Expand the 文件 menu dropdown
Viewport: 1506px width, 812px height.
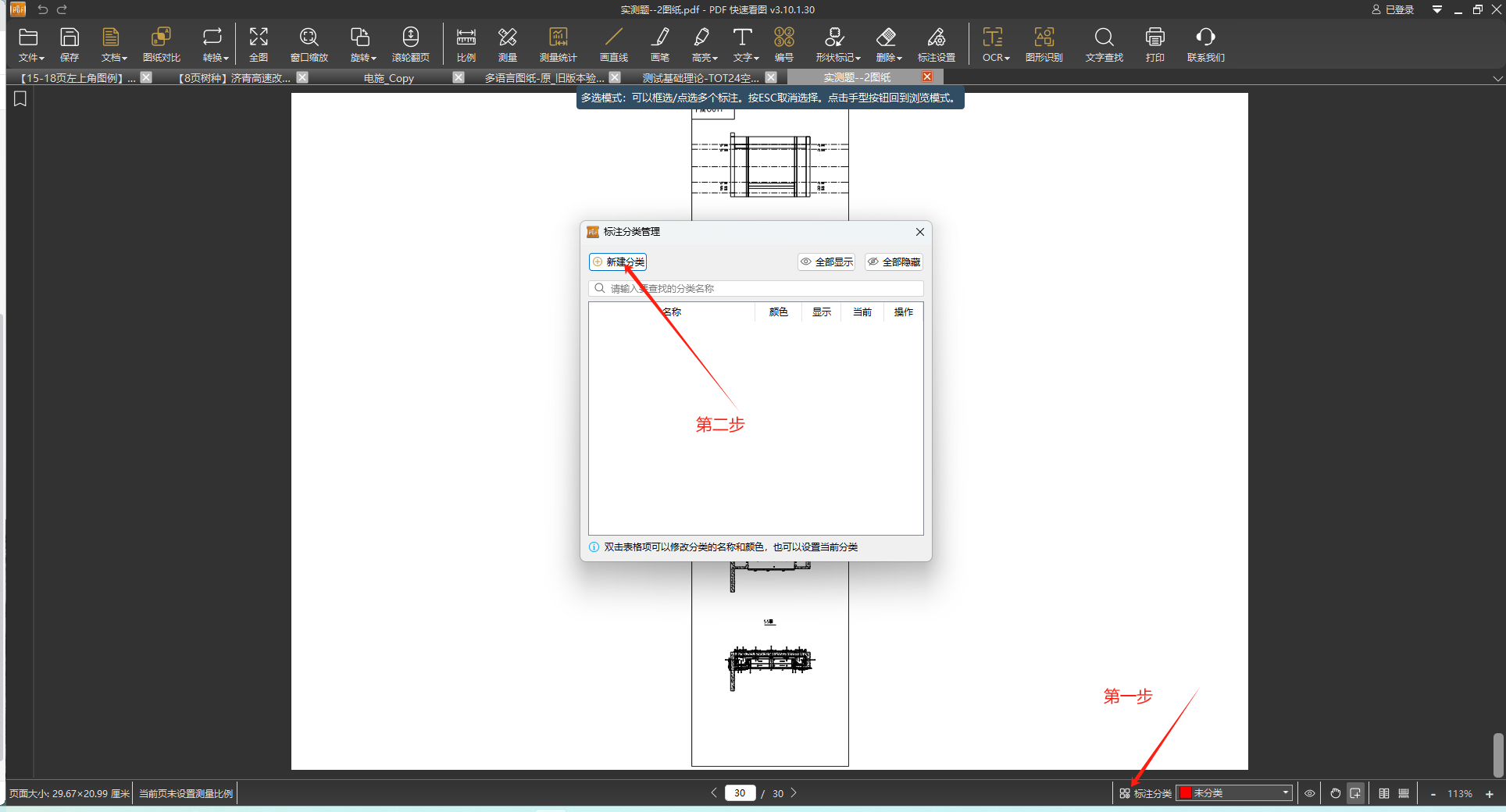pyautogui.click(x=31, y=45)
